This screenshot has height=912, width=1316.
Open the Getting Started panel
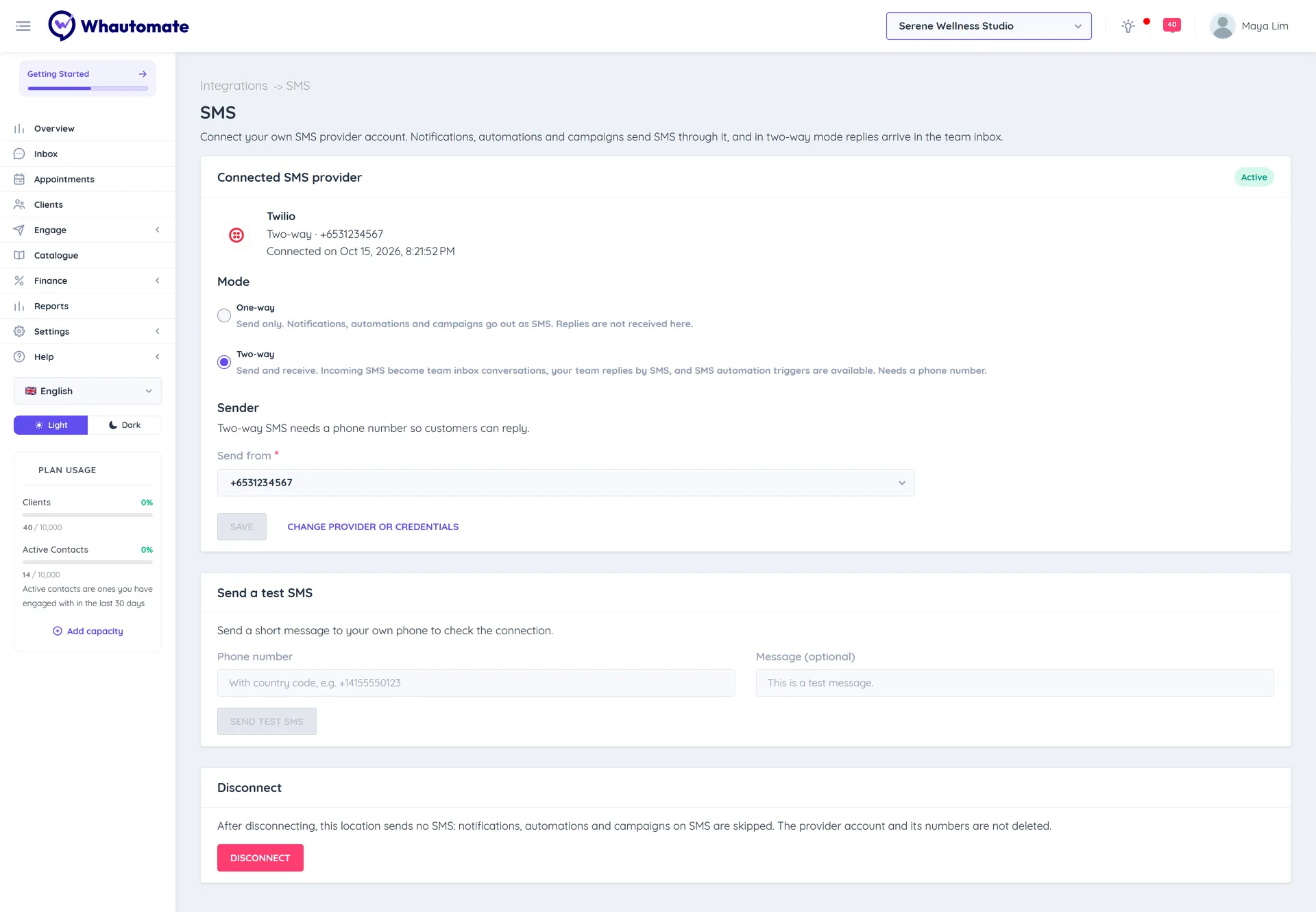point(88,78)
